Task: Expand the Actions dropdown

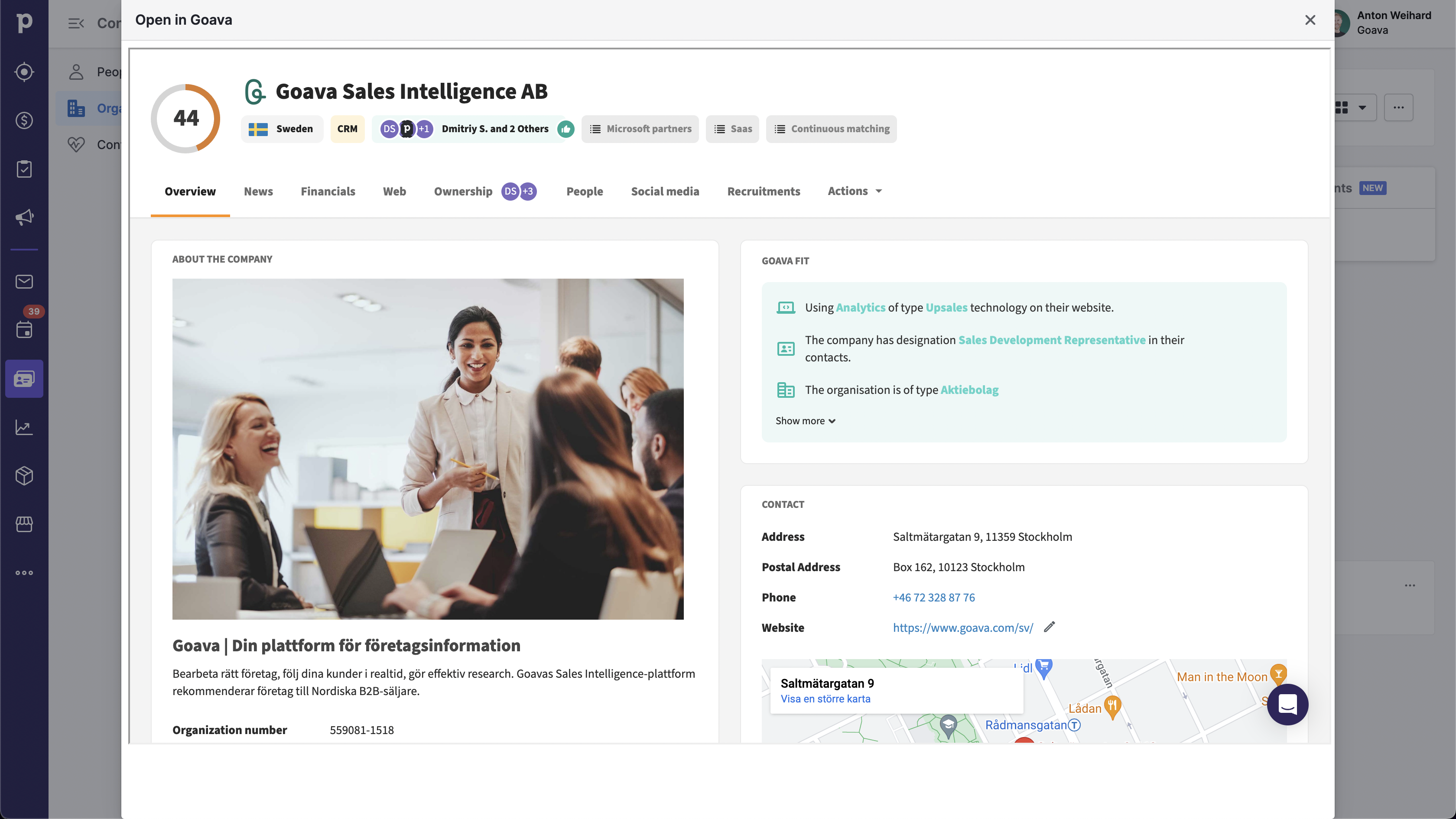Action: [855, 191]
